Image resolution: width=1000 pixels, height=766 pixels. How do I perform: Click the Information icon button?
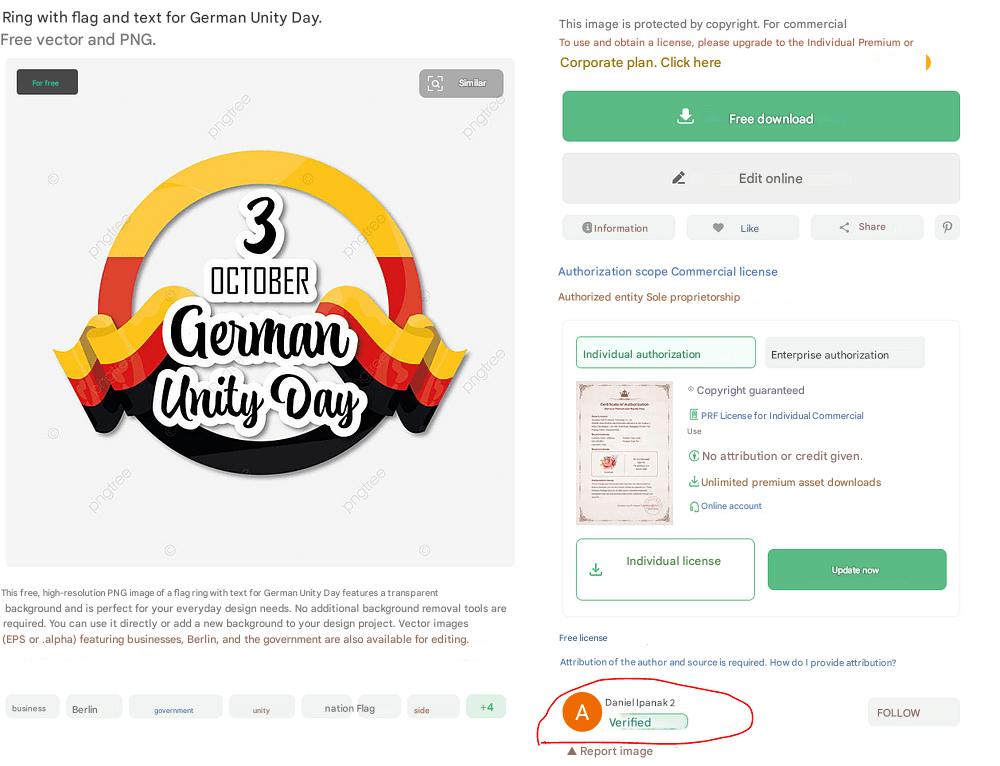[587, 228]
